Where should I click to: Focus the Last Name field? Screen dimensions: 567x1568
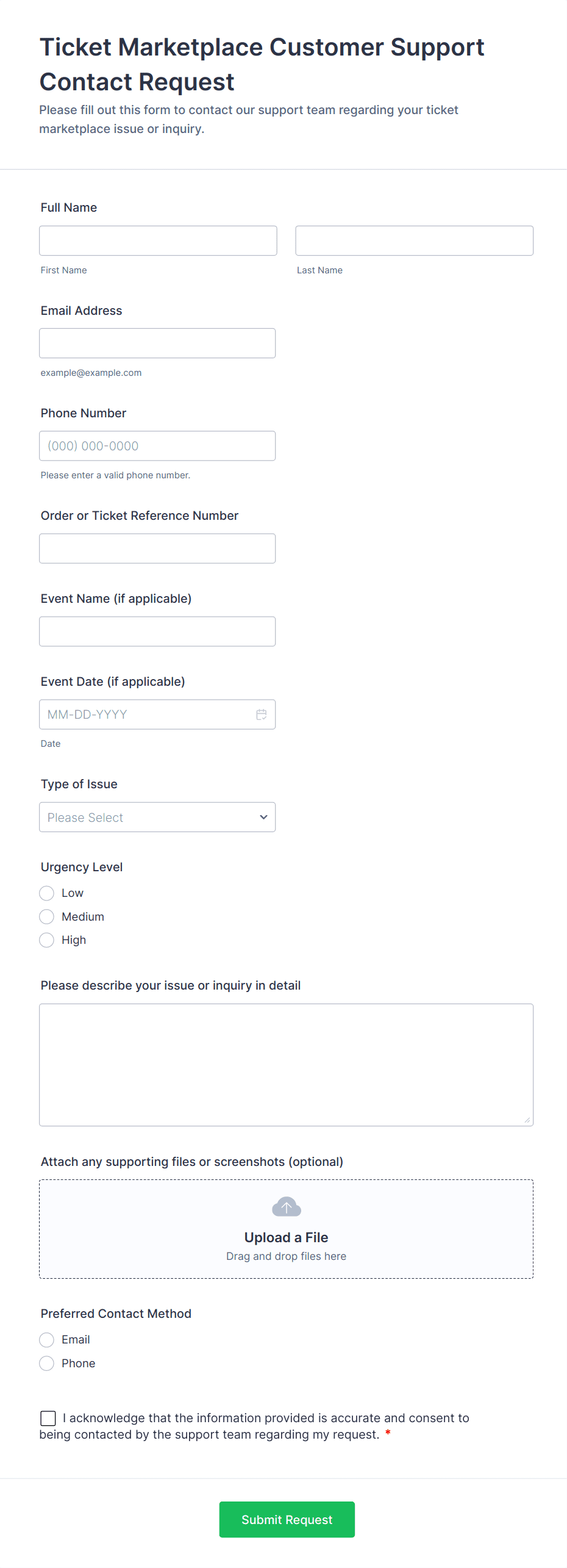414,240
